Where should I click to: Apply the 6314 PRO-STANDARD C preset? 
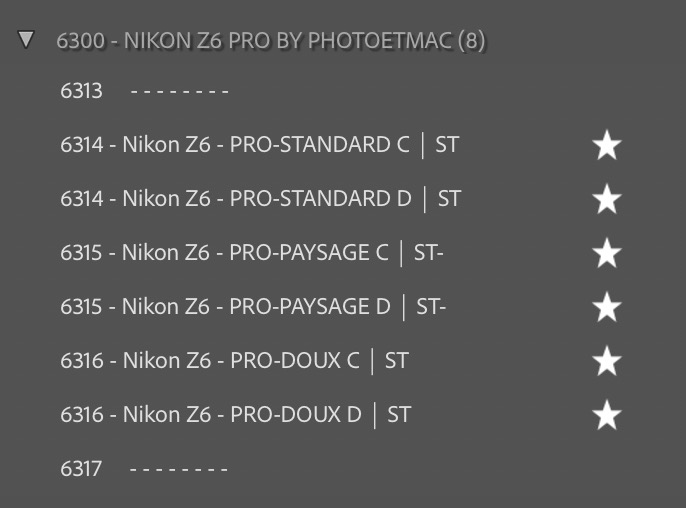pos(259,145)
